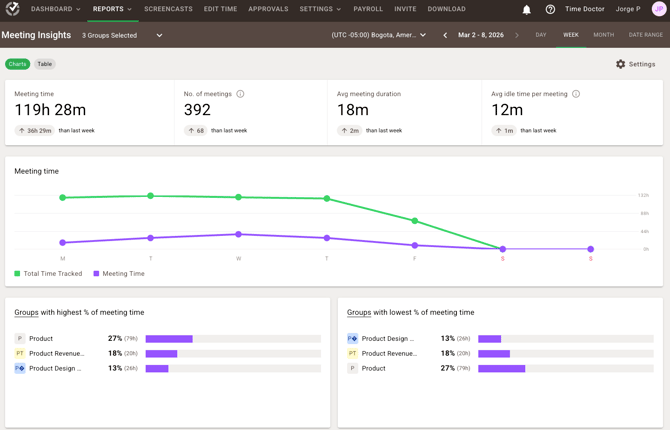The image size is (670, 430).
Task: Switch to Charts view
Action: pyautogui.click(x=17, y=64)
